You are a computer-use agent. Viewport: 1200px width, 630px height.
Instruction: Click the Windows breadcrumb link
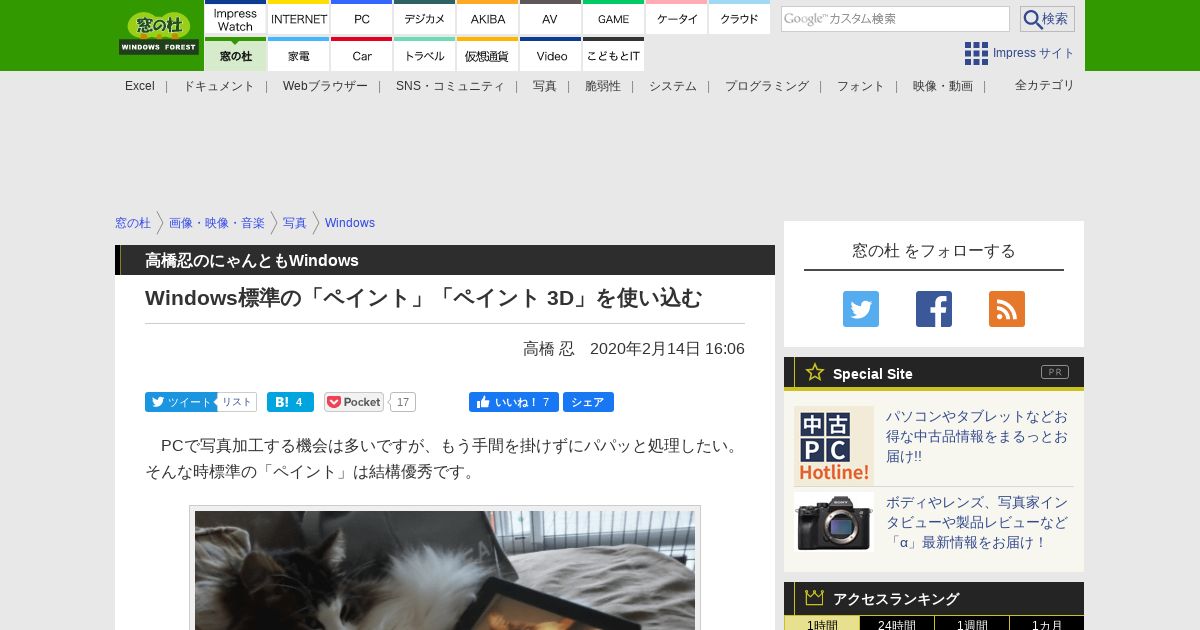pyautogui.click(x=350, y=223)
